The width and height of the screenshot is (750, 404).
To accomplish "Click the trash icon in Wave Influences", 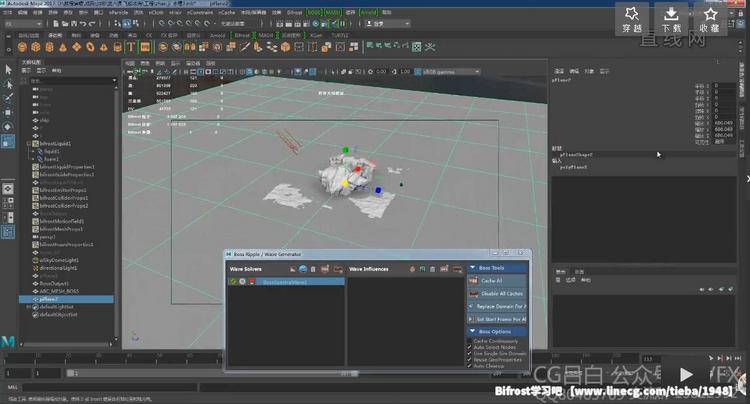I will pyautogui.click(x=432, y=269).
